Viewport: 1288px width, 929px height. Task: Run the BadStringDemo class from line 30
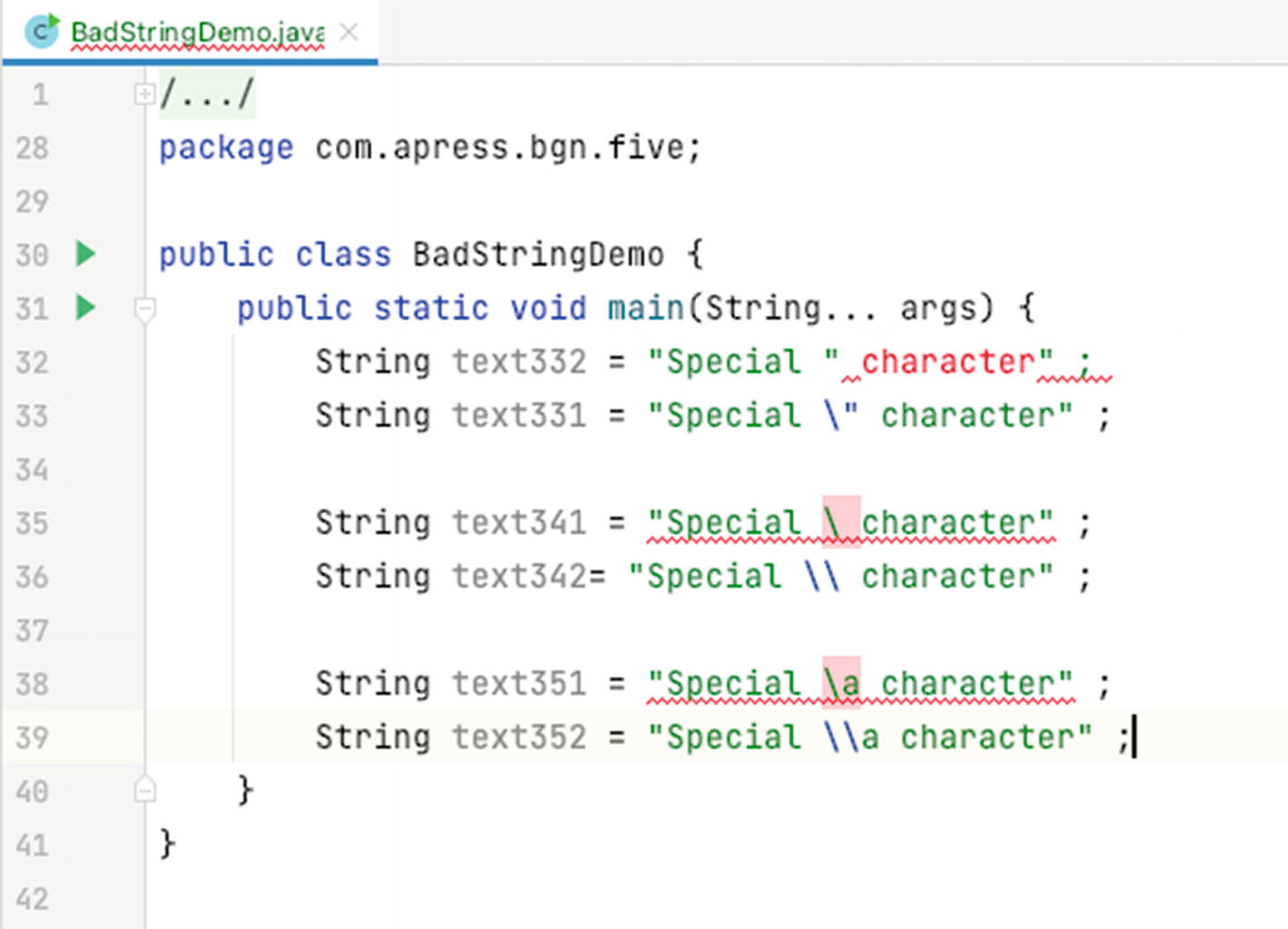85,254
